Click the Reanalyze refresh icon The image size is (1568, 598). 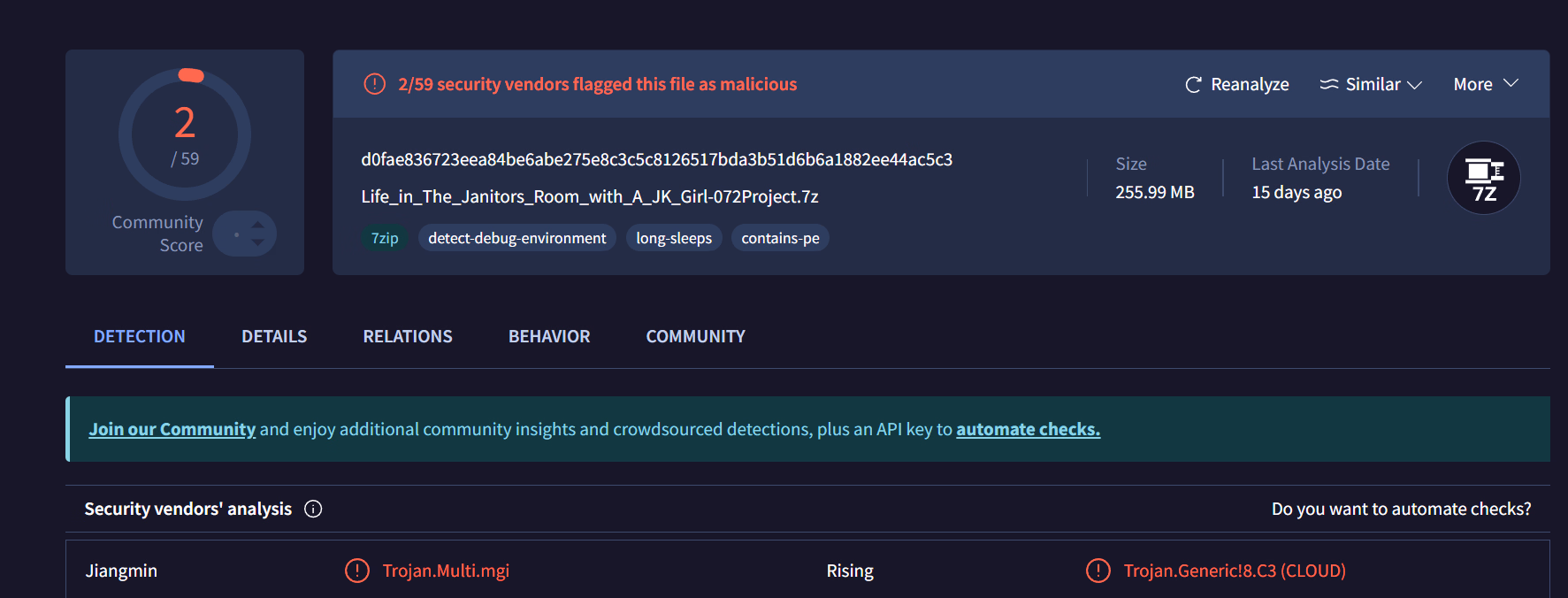[x=1193, y=85]
